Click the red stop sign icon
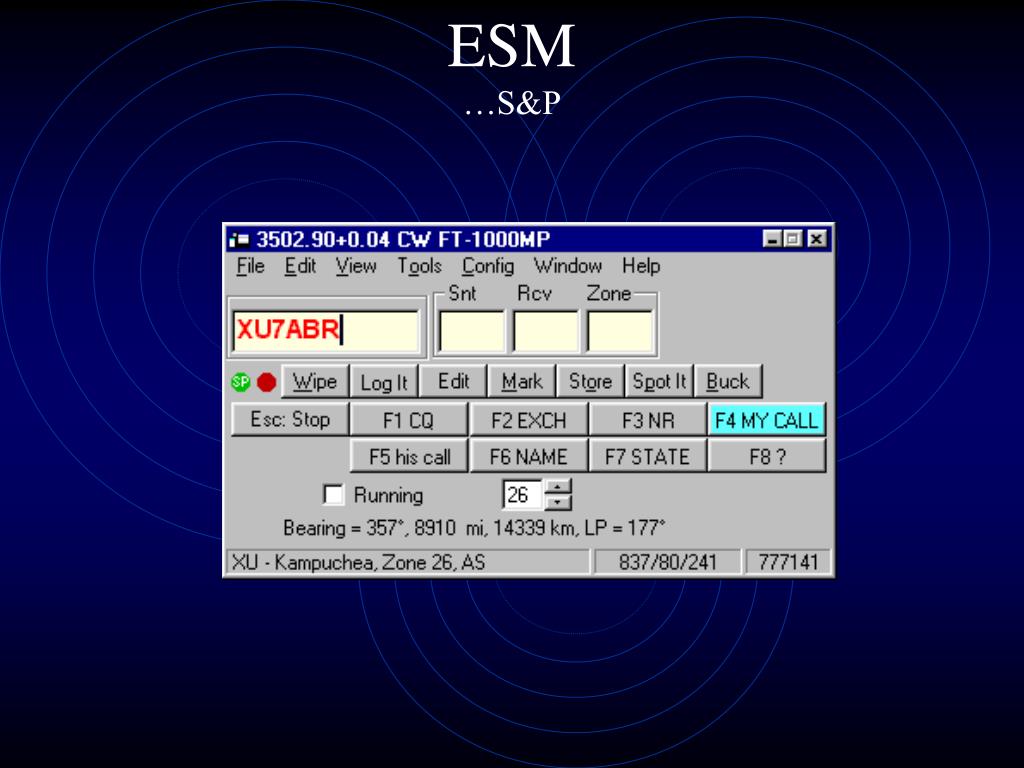Screen dimensions: 1024x768 point(266,382)
